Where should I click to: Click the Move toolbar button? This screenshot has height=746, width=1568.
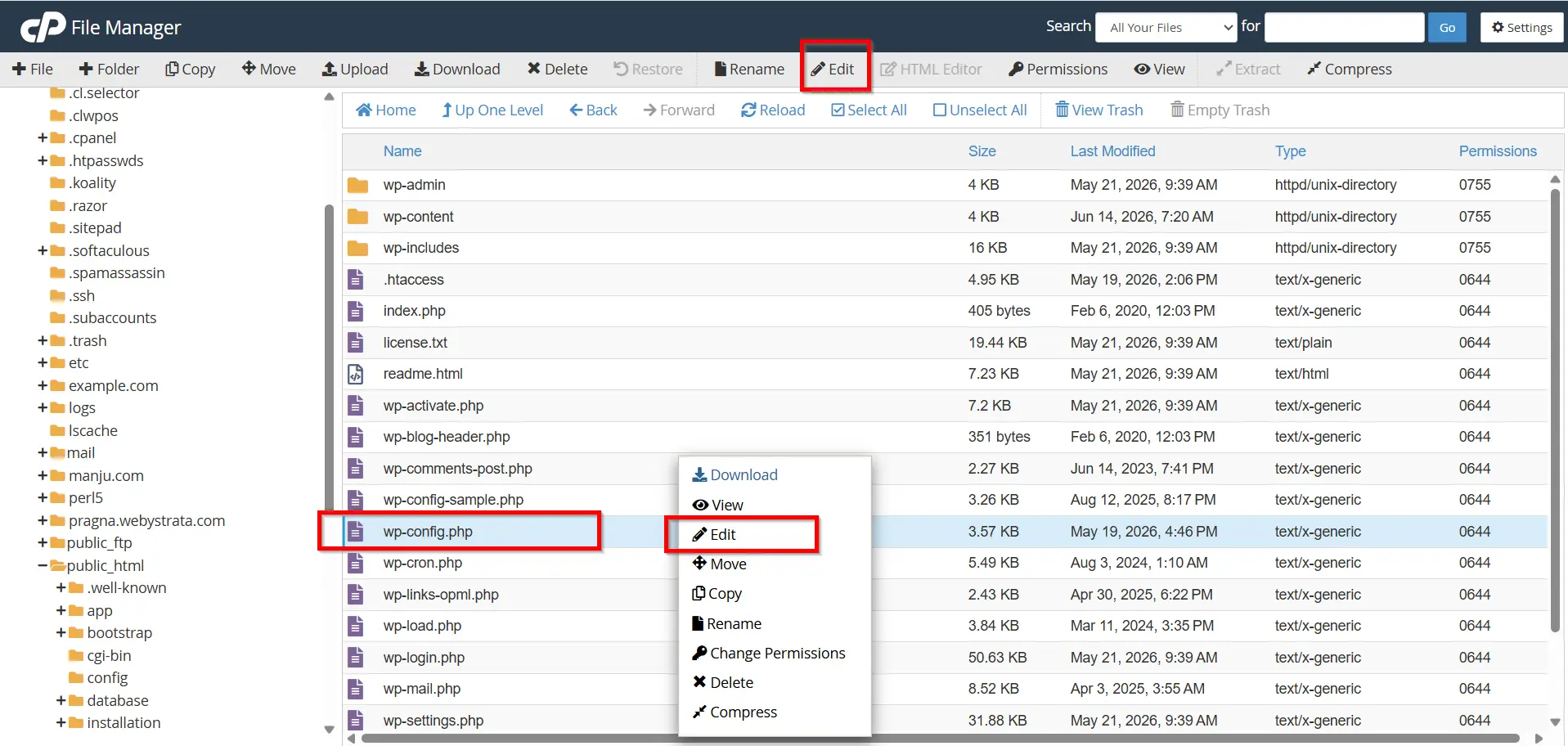269,70
